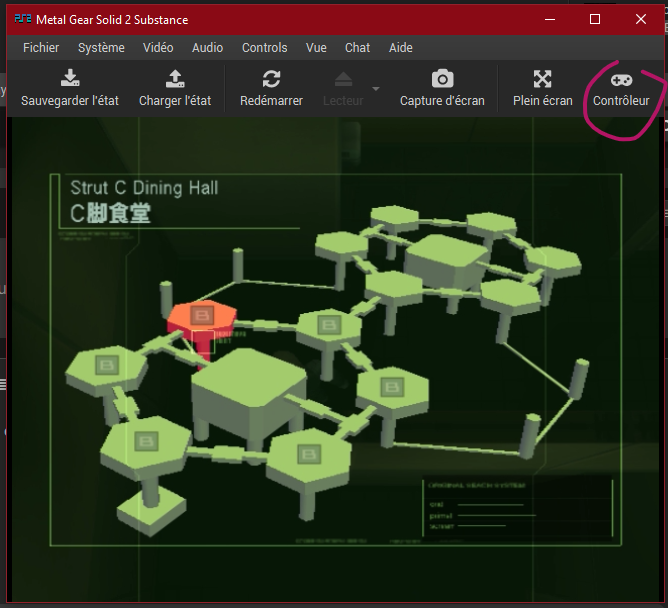The image size is (668, 608).
Task: Open the Controls menu
Action: pyautogui.click(x=265, y=48)
